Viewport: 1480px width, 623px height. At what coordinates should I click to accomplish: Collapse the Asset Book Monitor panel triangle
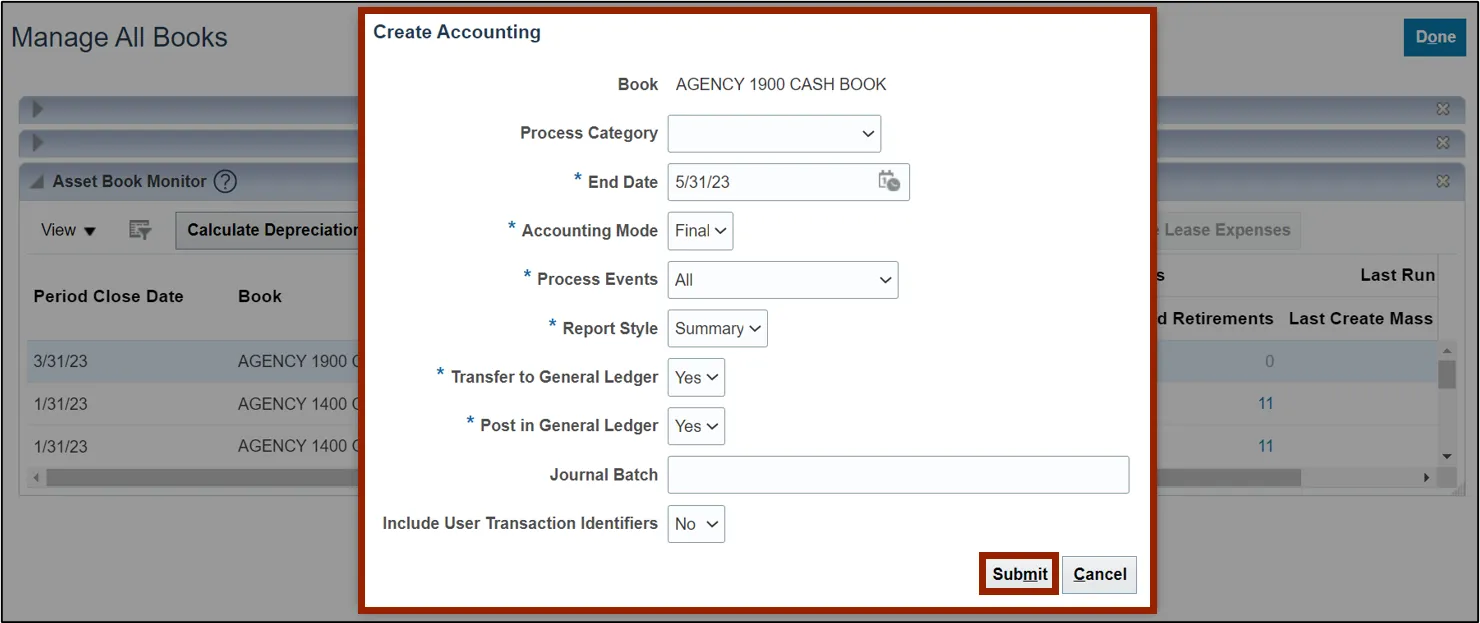click(x=37, y=182)
